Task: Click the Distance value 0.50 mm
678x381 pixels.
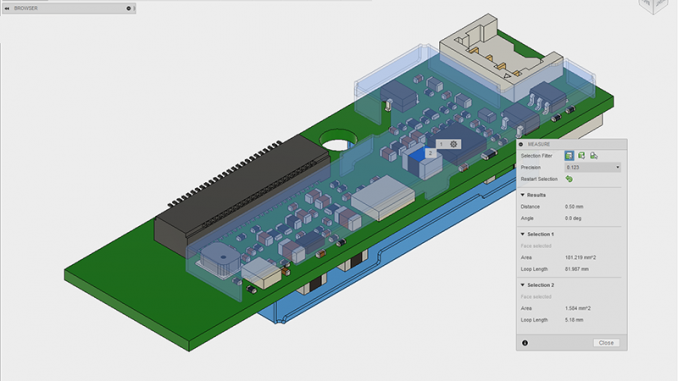Action: pos(574,207)
